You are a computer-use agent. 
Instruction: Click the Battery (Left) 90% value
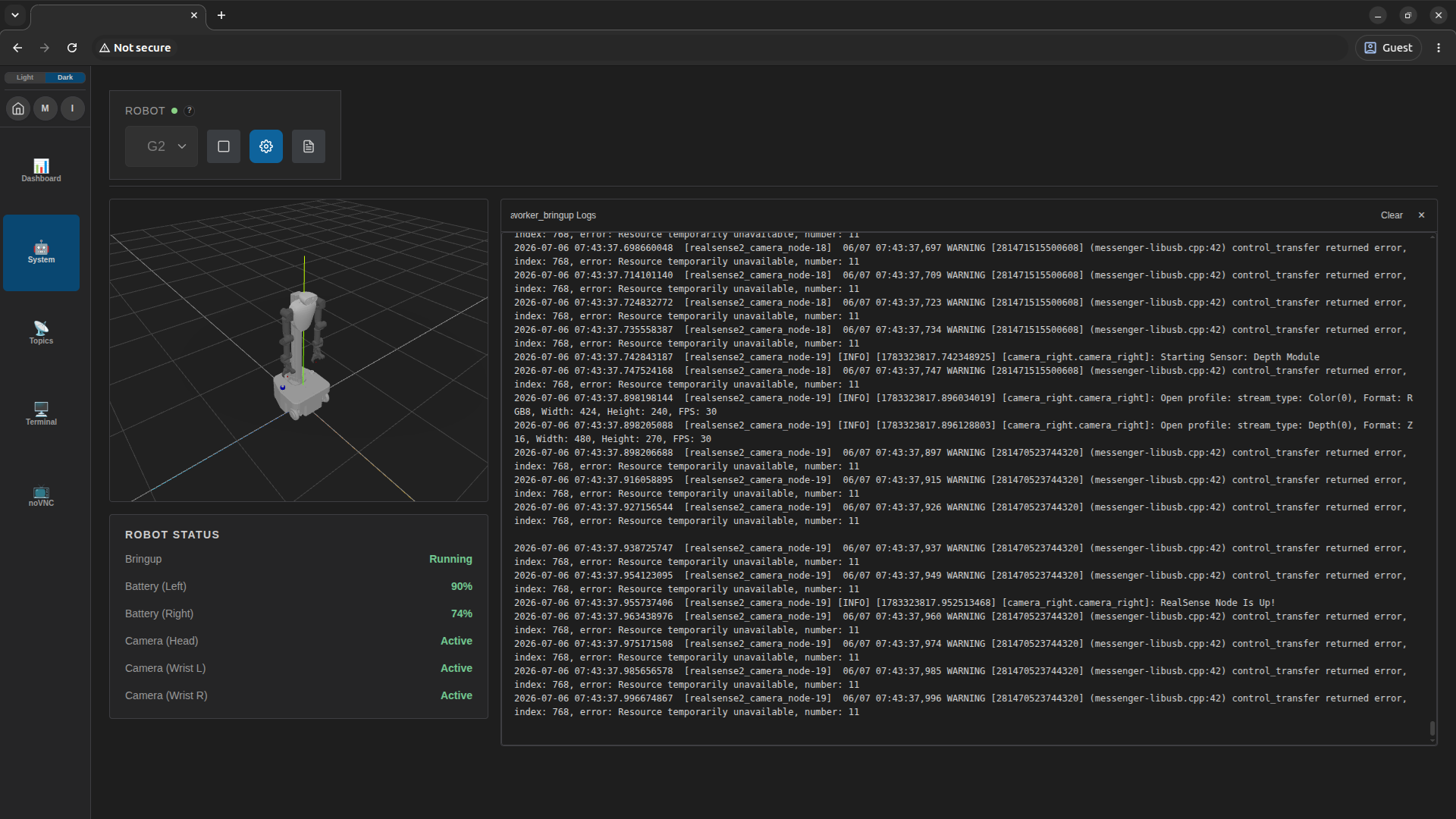[x=461, y=586]
